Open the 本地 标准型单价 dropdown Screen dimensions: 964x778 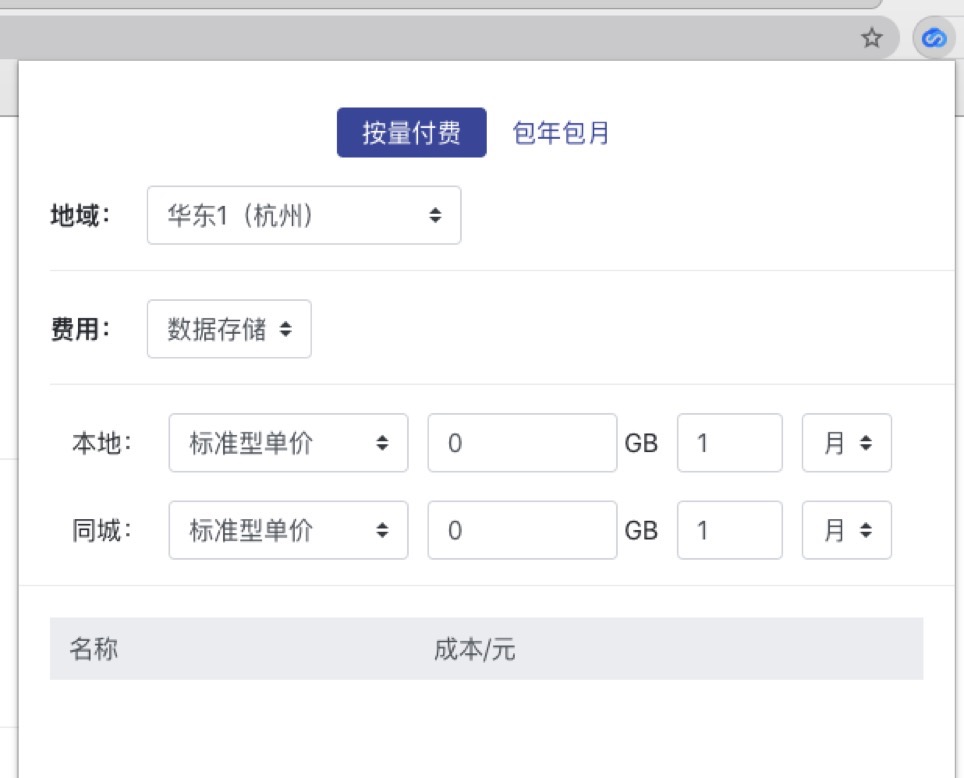coord(288,443)
